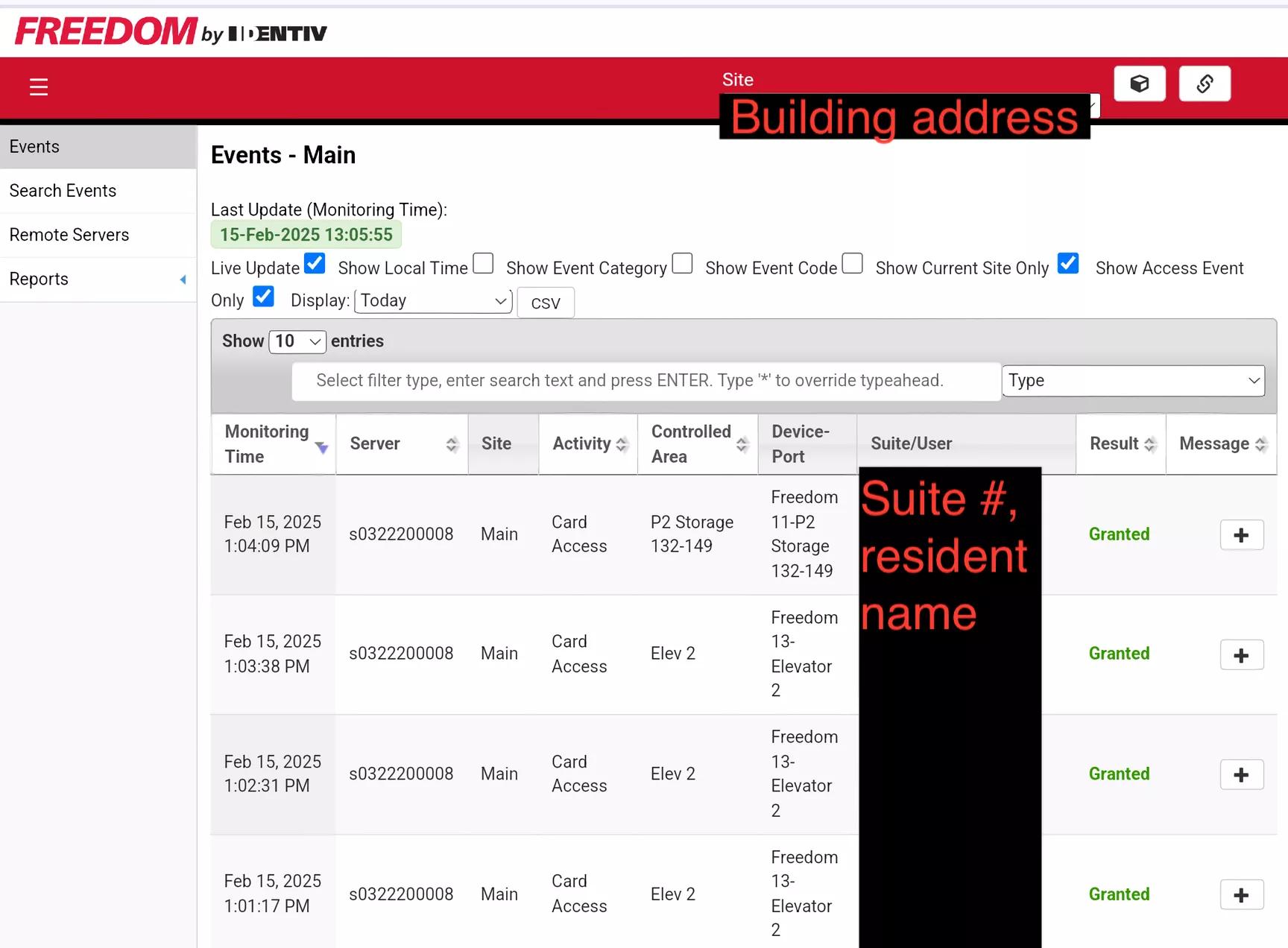
Task: Sort the table by Result column
Action: tap(1149, 445)
